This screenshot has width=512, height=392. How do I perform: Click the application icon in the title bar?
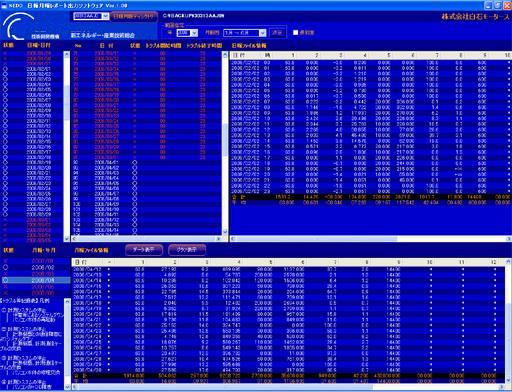4,5
